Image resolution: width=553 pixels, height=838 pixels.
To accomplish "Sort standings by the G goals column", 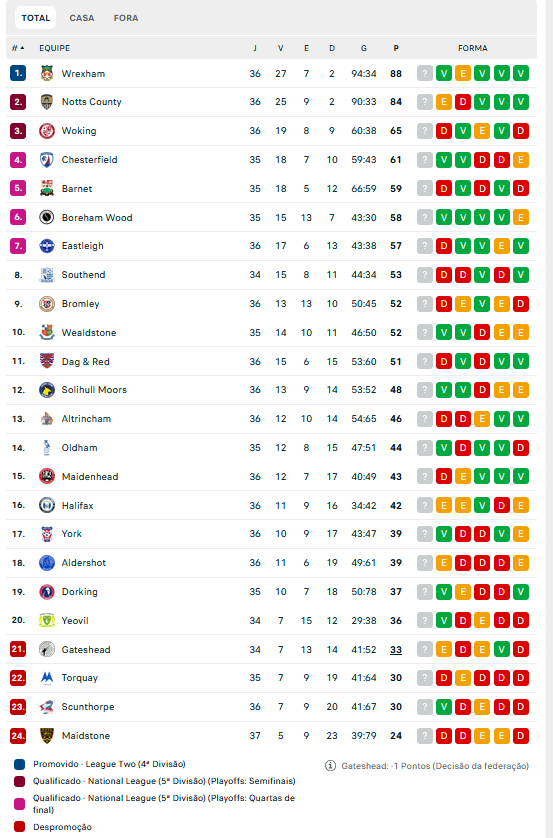I will (364, 48).
